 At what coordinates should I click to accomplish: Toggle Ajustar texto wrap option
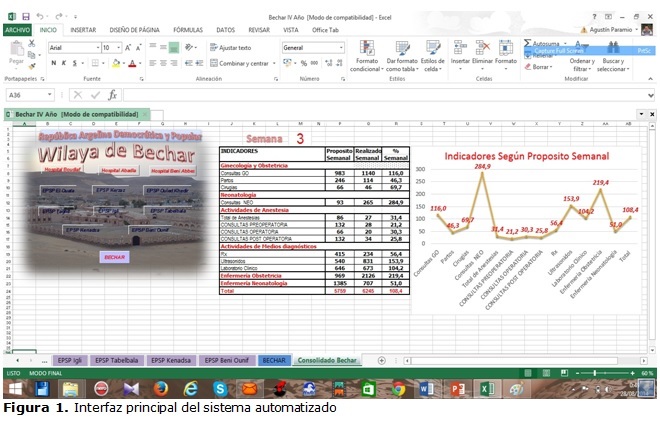click(230, 47)
